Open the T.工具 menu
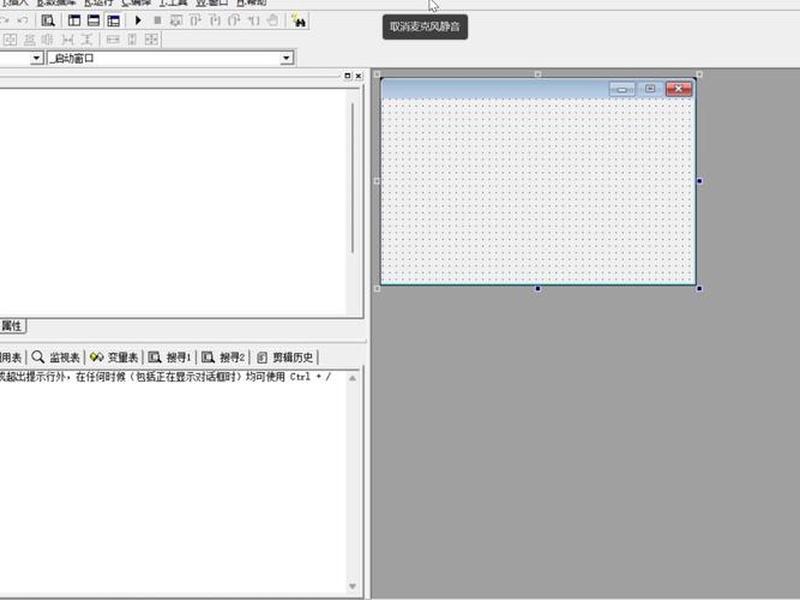 coord(173,3)
